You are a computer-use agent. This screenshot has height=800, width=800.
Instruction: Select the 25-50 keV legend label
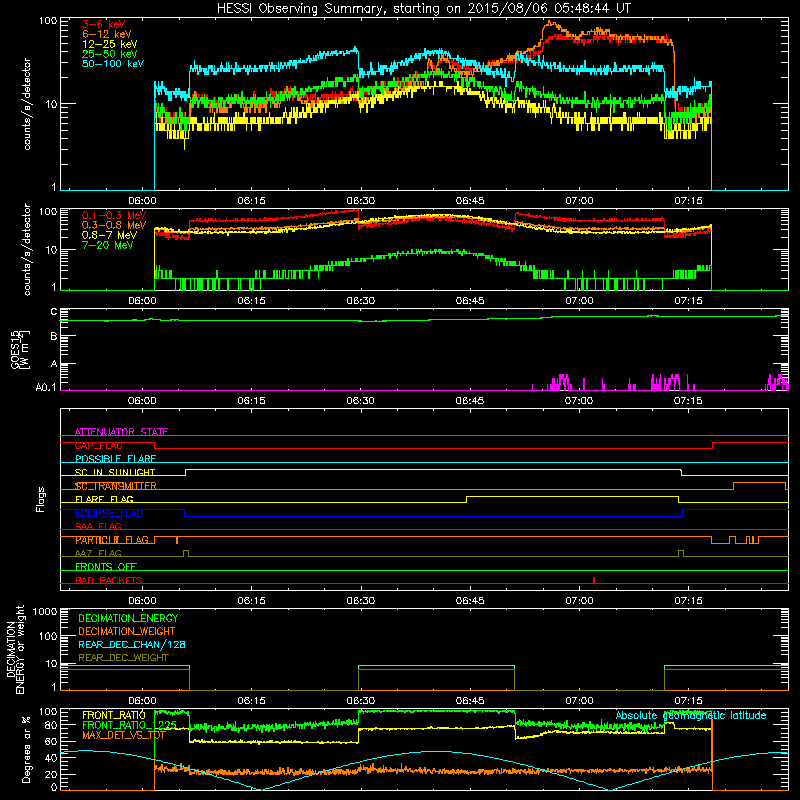(x=110, y=54)
